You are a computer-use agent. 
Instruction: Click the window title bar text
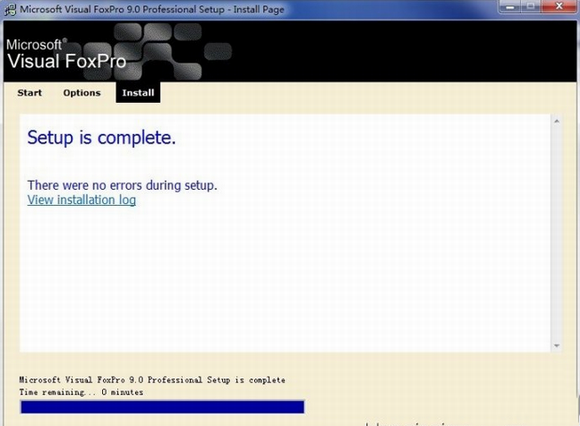point(152,9)
